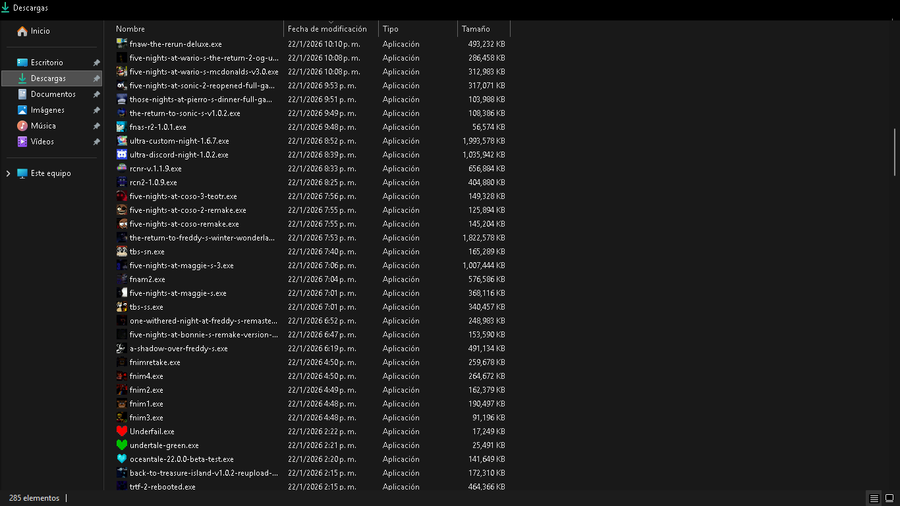Click the red heart icon of Underfail.exe
The height and width of the screenshot is (506, 900).
pos(122,431)
